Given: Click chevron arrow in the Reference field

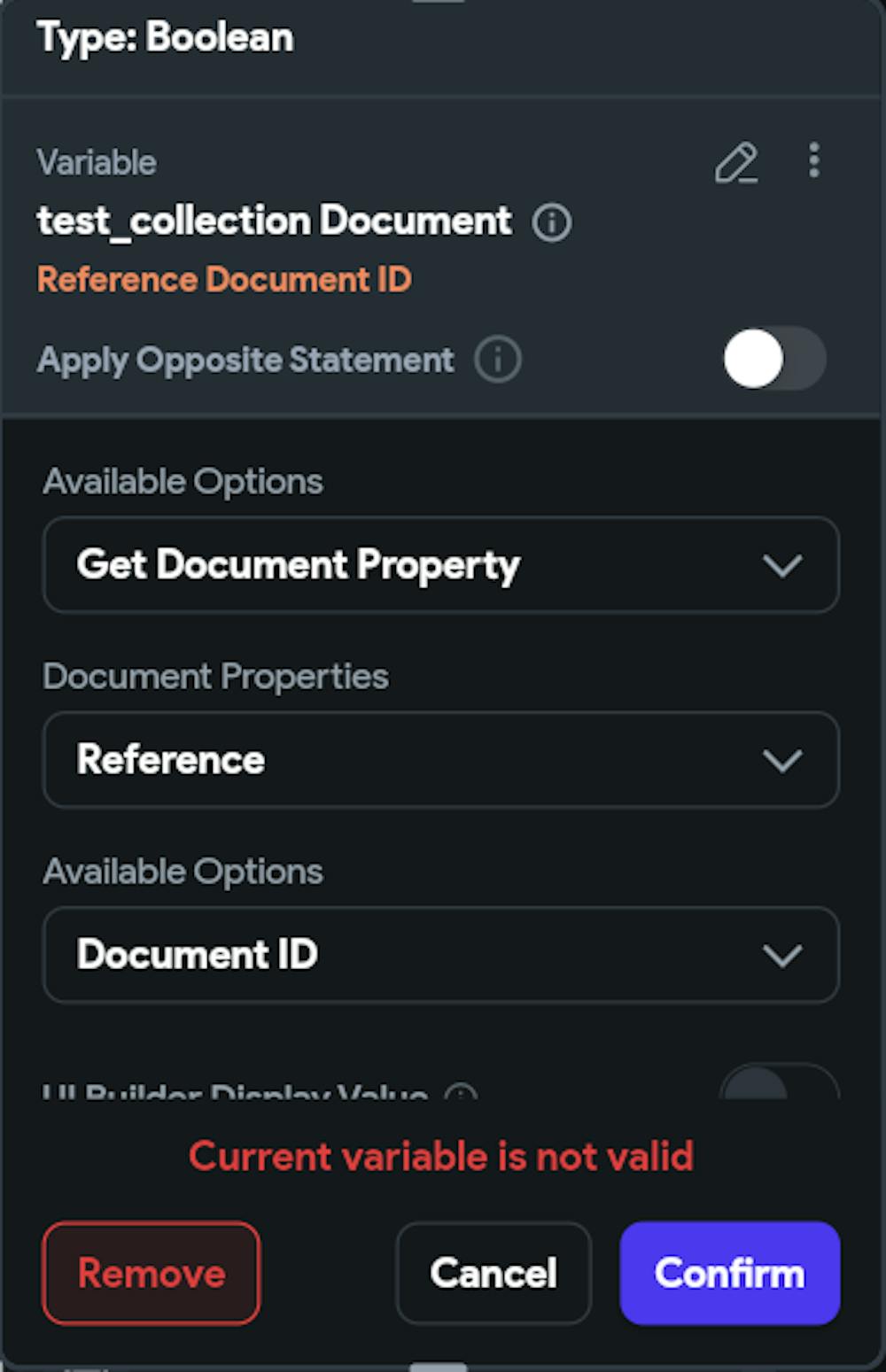Looking at the screenshot, I should coord(782,760).
